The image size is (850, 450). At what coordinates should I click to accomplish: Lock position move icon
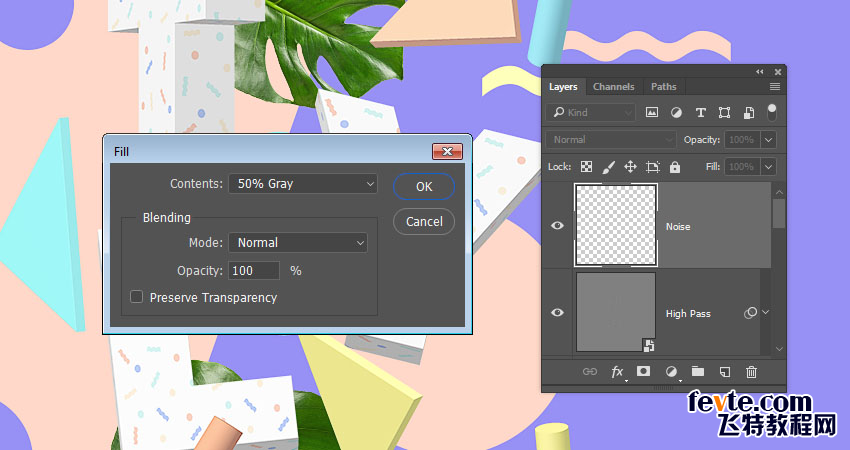[630, 166]
